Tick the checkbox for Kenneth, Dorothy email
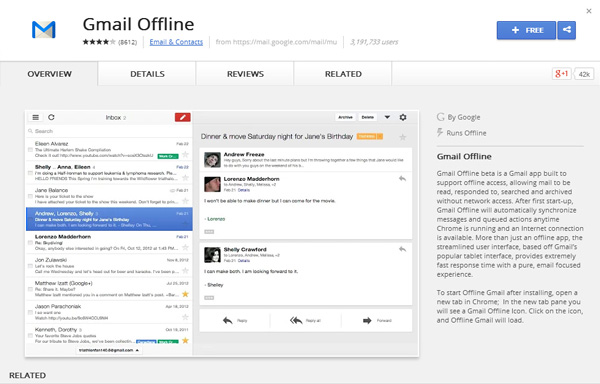 click(30, 335)
